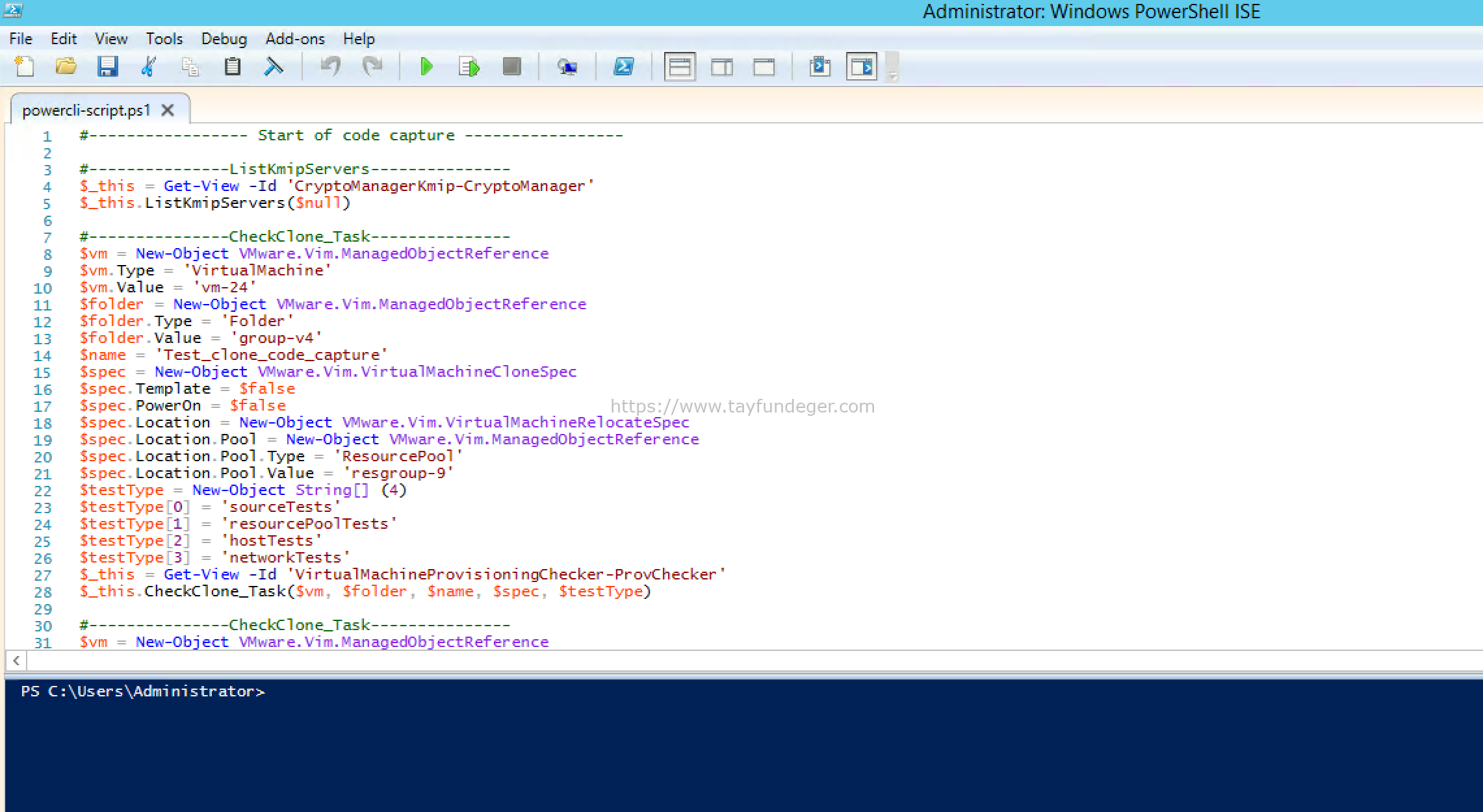The width and height of the screenshot is (1483, 812).
Task: Click the PowerShell ISE window icon
Action: pyautogui.click(x=12, y=11)
